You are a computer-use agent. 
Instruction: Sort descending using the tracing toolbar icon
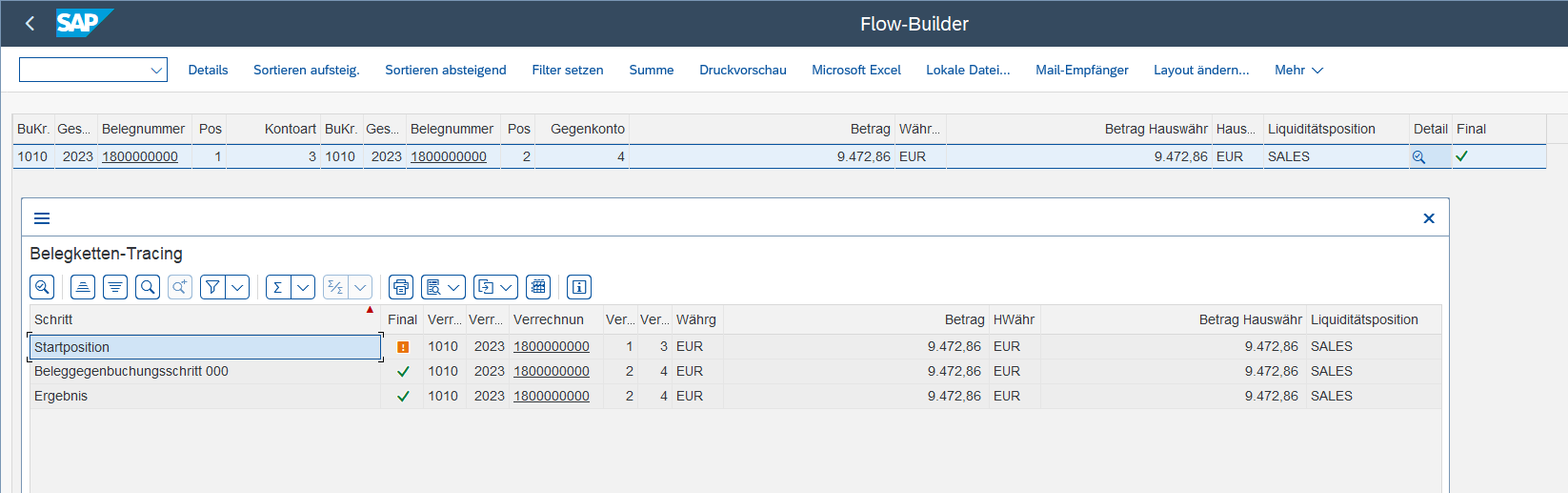click(115, 287)
